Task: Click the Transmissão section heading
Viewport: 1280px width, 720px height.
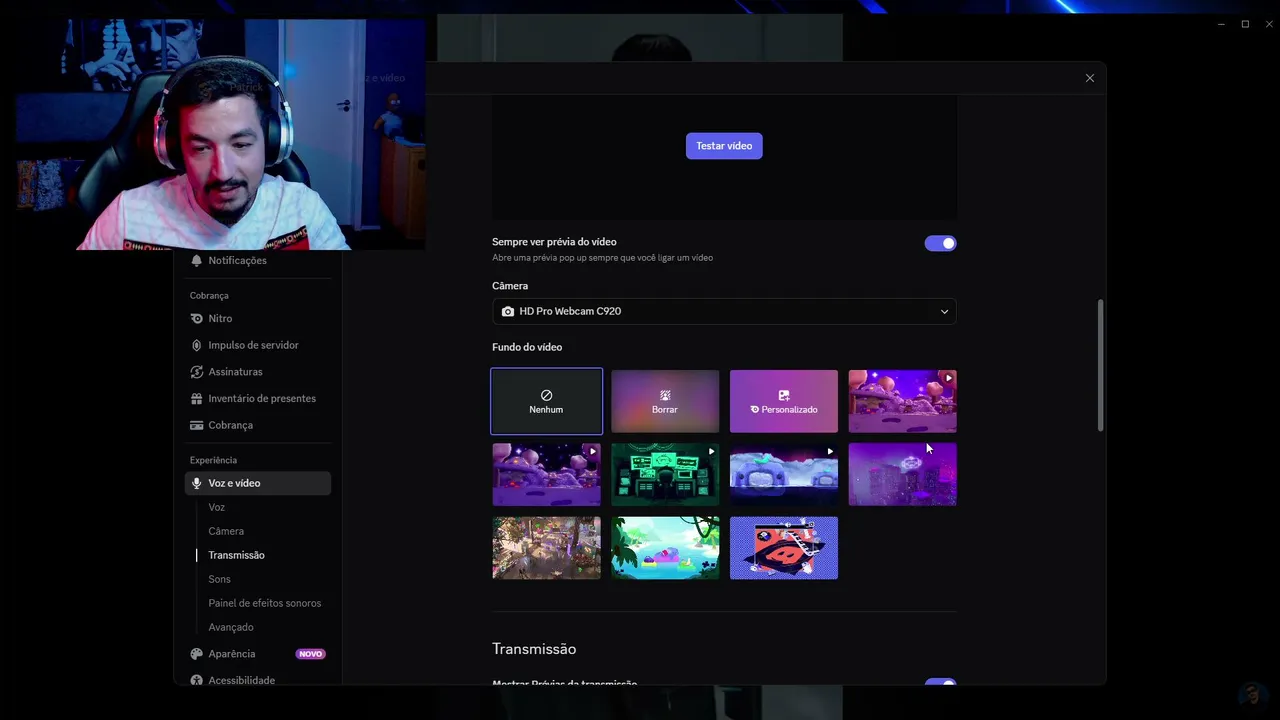Action: (x=534, y=649)
